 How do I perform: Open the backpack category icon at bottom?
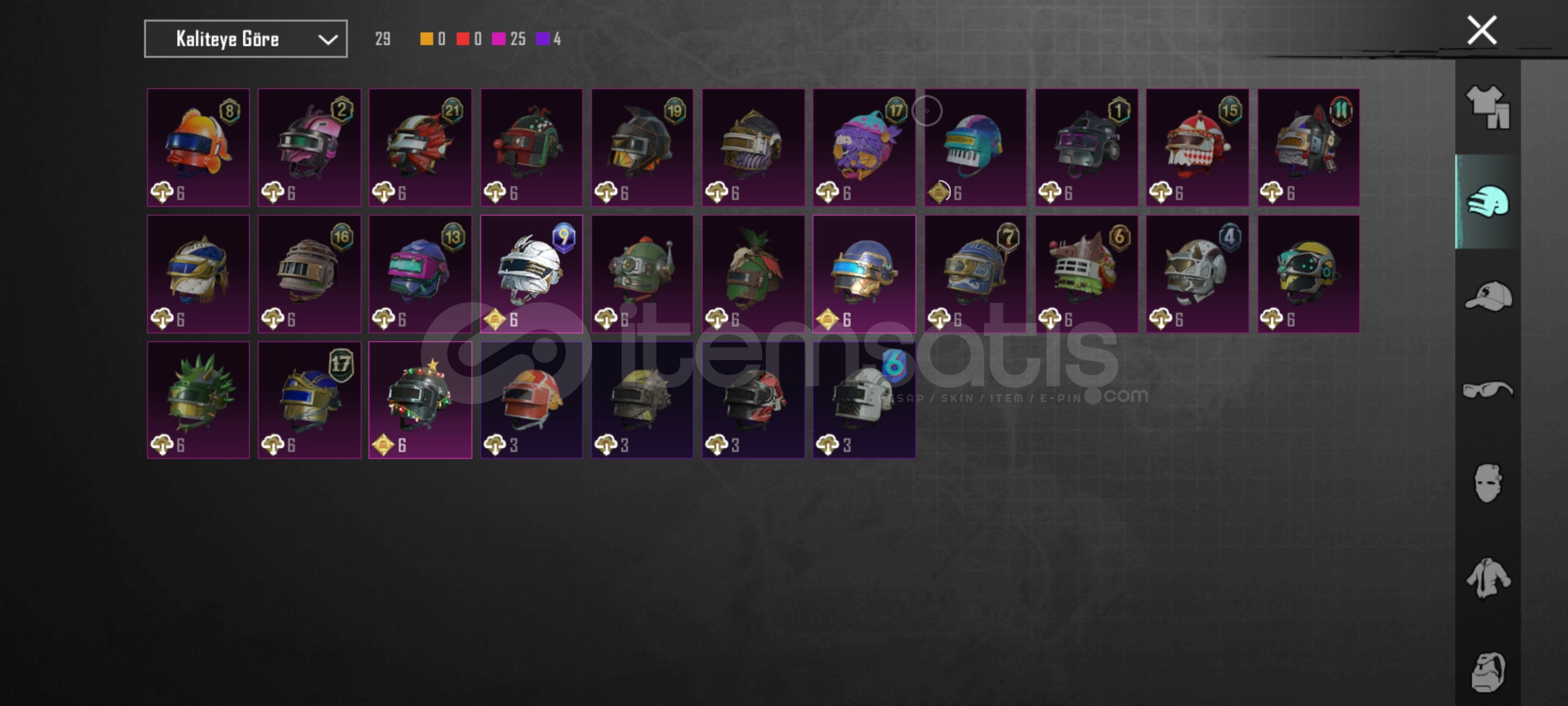tap(1488, 671)
